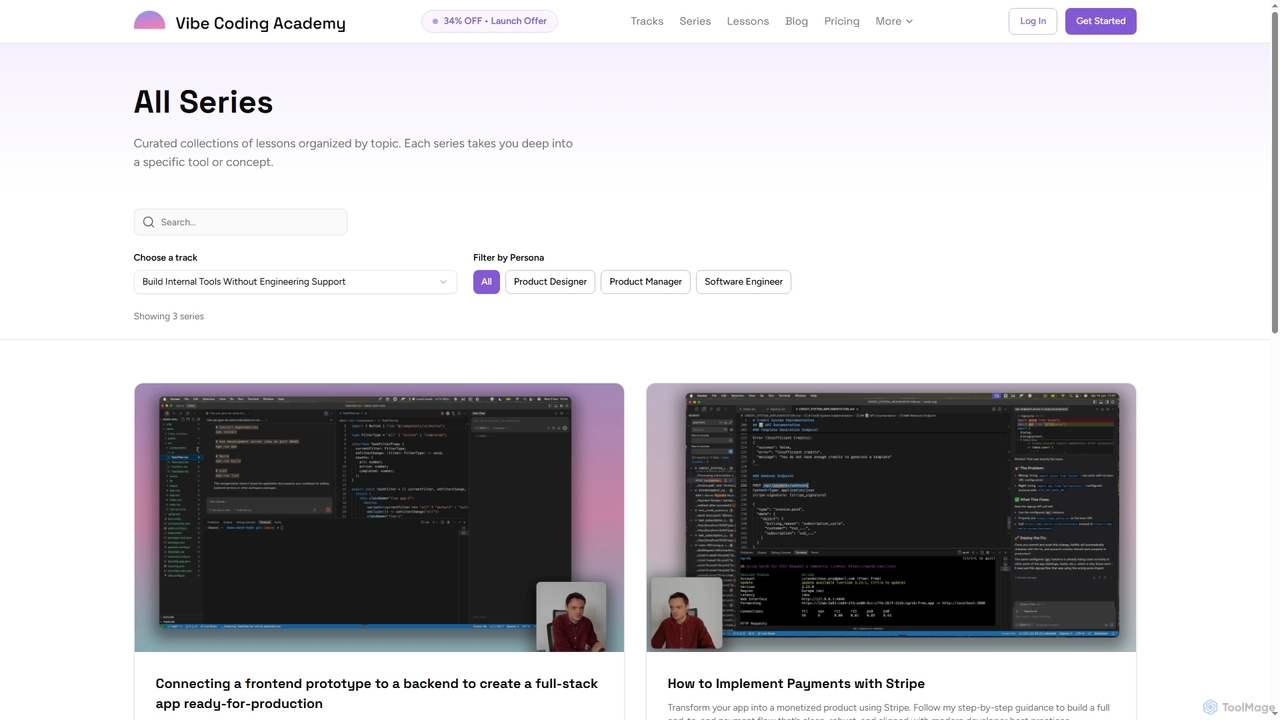This screenshot has width=1280, height=720.
Task: Open the frontend-to-backend series thumbnail
Action: pyautogui.click(x=379, y=517)
